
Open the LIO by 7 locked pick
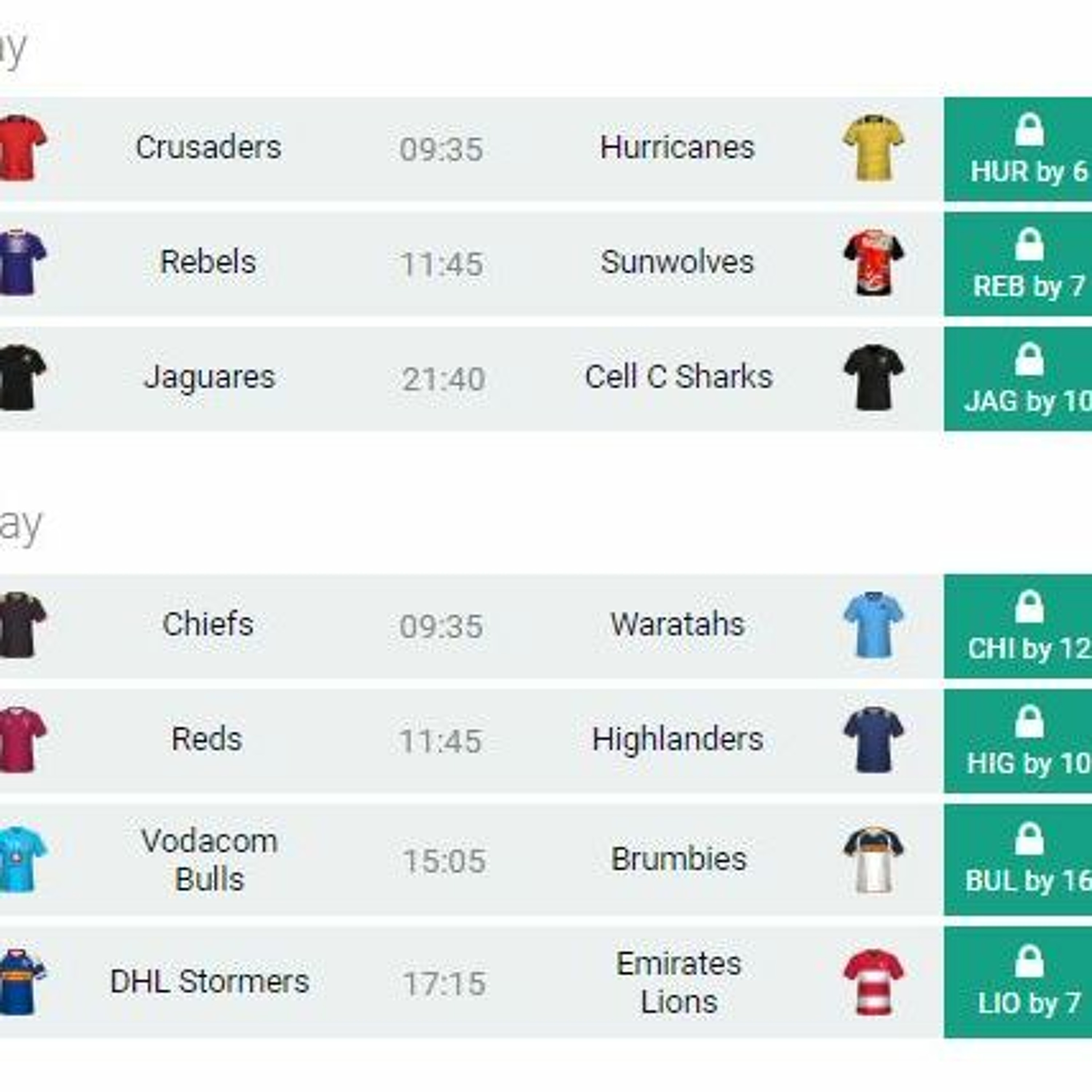click(x=1023, y=982)
